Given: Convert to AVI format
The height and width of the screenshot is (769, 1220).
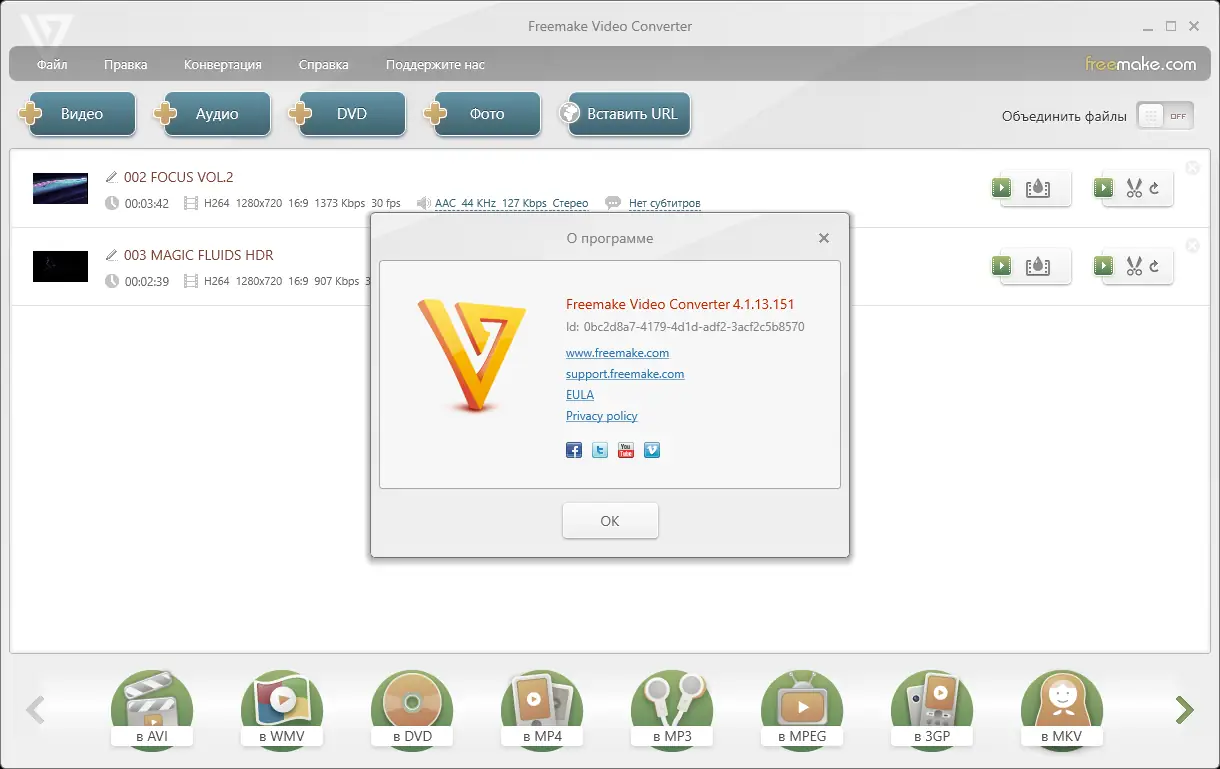Looking at the screenshot, I should pos(152,711).
